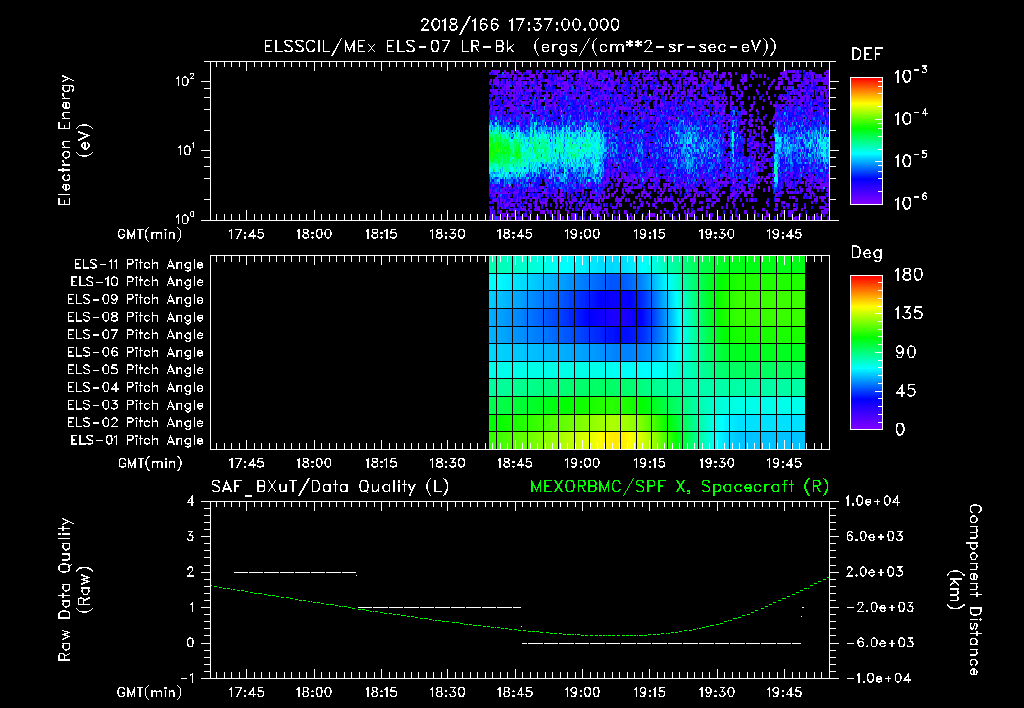The image size is (1024, 708).
Task: Select the 17:45 label under spectrogram panel
Action: tap(246, 234)
